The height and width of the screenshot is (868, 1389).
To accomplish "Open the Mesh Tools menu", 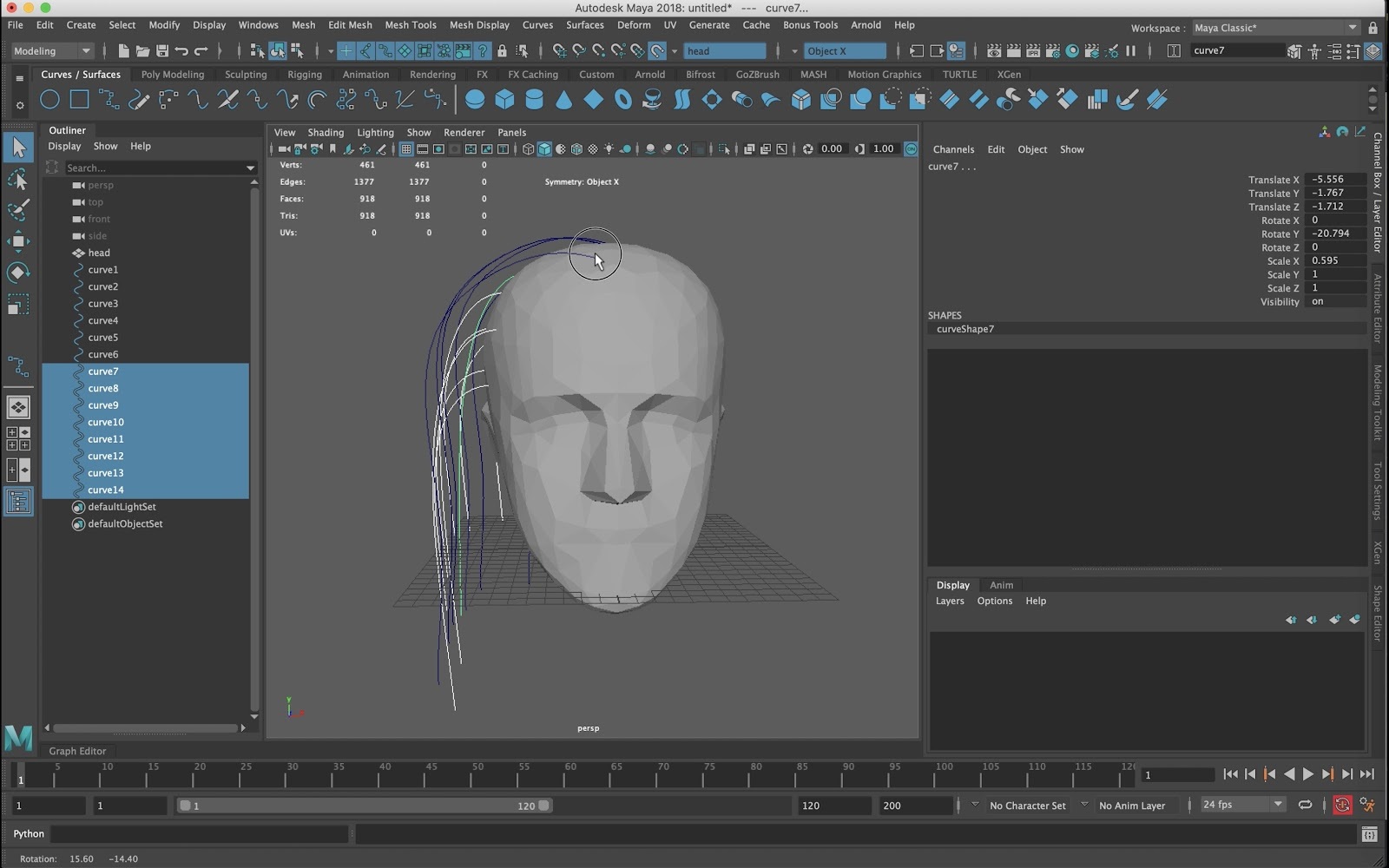I will click(410, 25).
